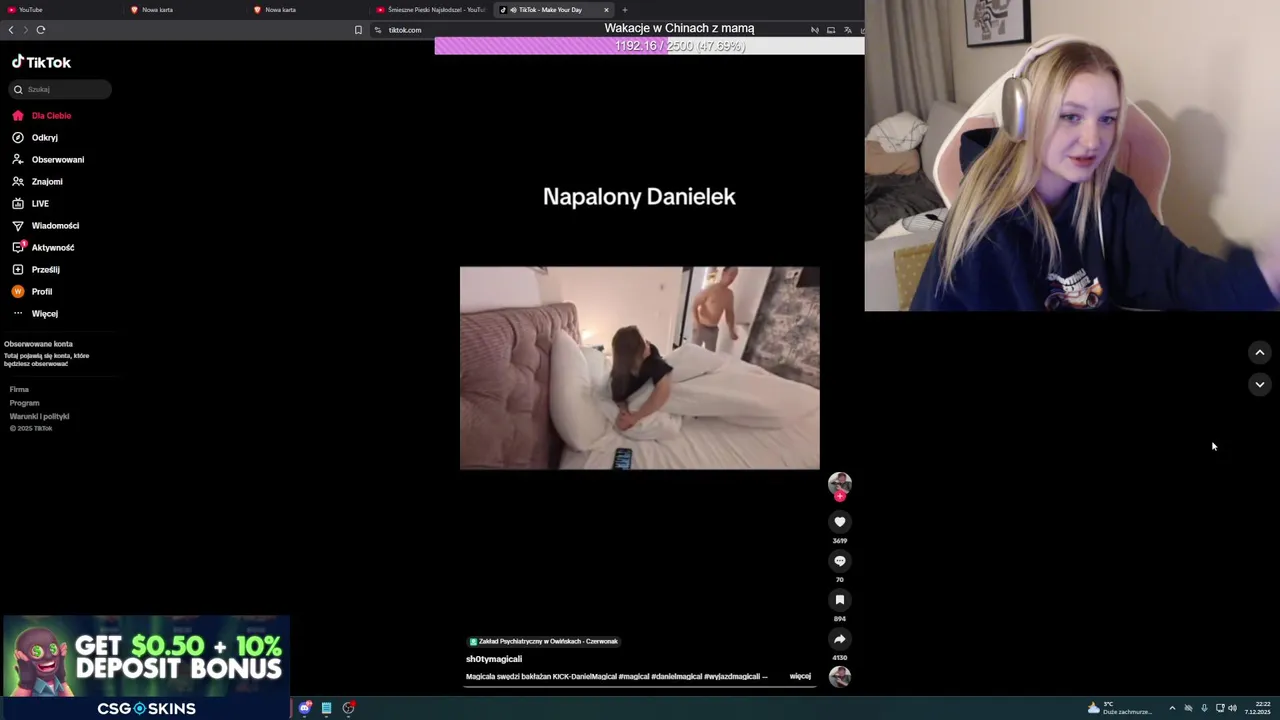This screenshot has height=720, width=1280.
Task: Open Warunki i polityki footer link
Action: [39, 416]
